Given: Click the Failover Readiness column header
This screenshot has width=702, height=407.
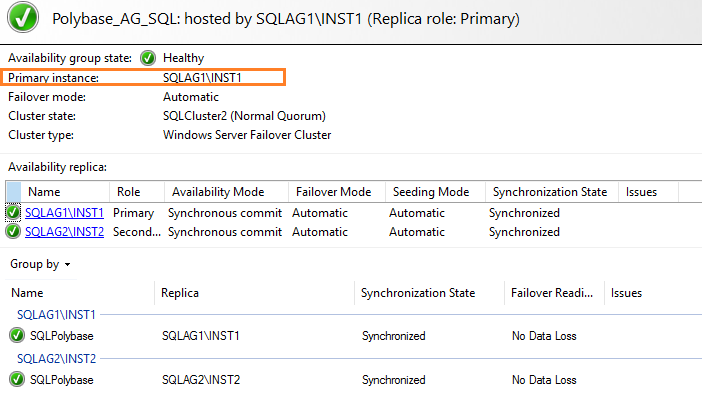Looking at the screenshot, I should point(554,293).
